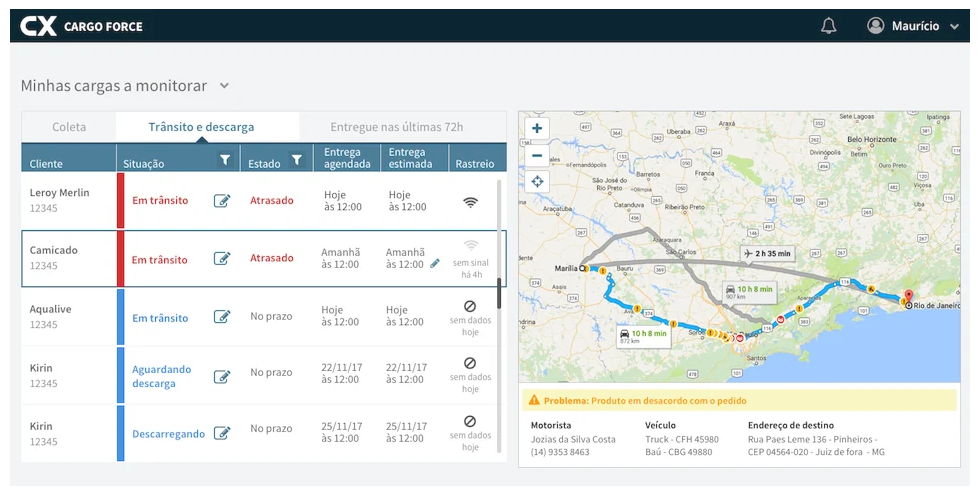The width and height of the screenshot is (978, 497).
Task: Select the Aqualive client name
Action: click(x=51, y=309)
